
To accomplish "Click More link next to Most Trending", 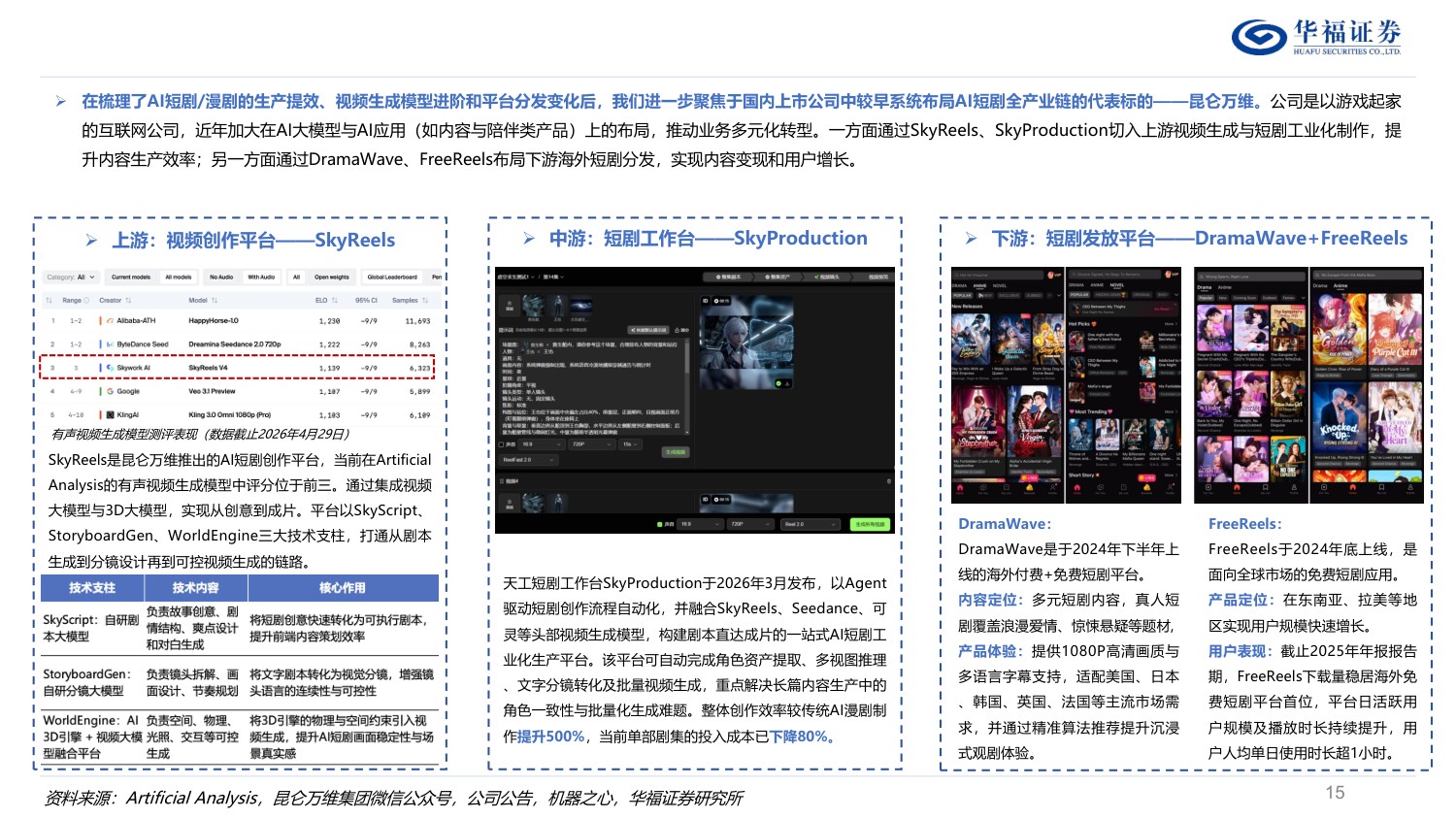I will (x=1172, y=411).
